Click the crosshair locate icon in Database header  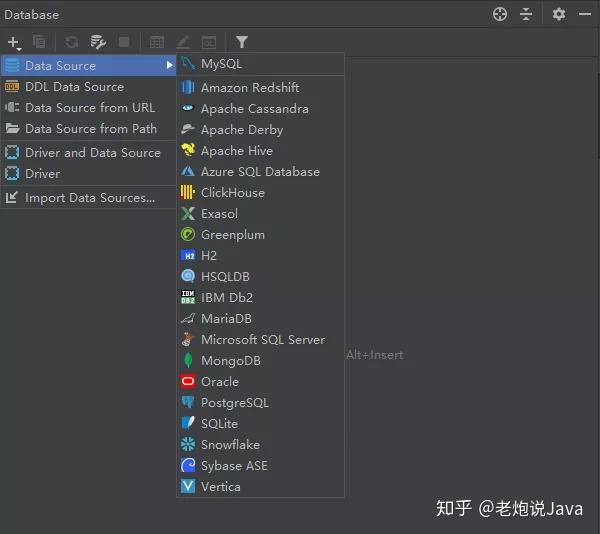(500, 14)
